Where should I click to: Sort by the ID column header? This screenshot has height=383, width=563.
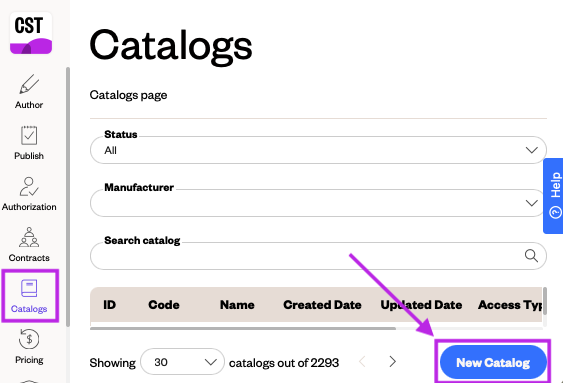coord(110,305)
